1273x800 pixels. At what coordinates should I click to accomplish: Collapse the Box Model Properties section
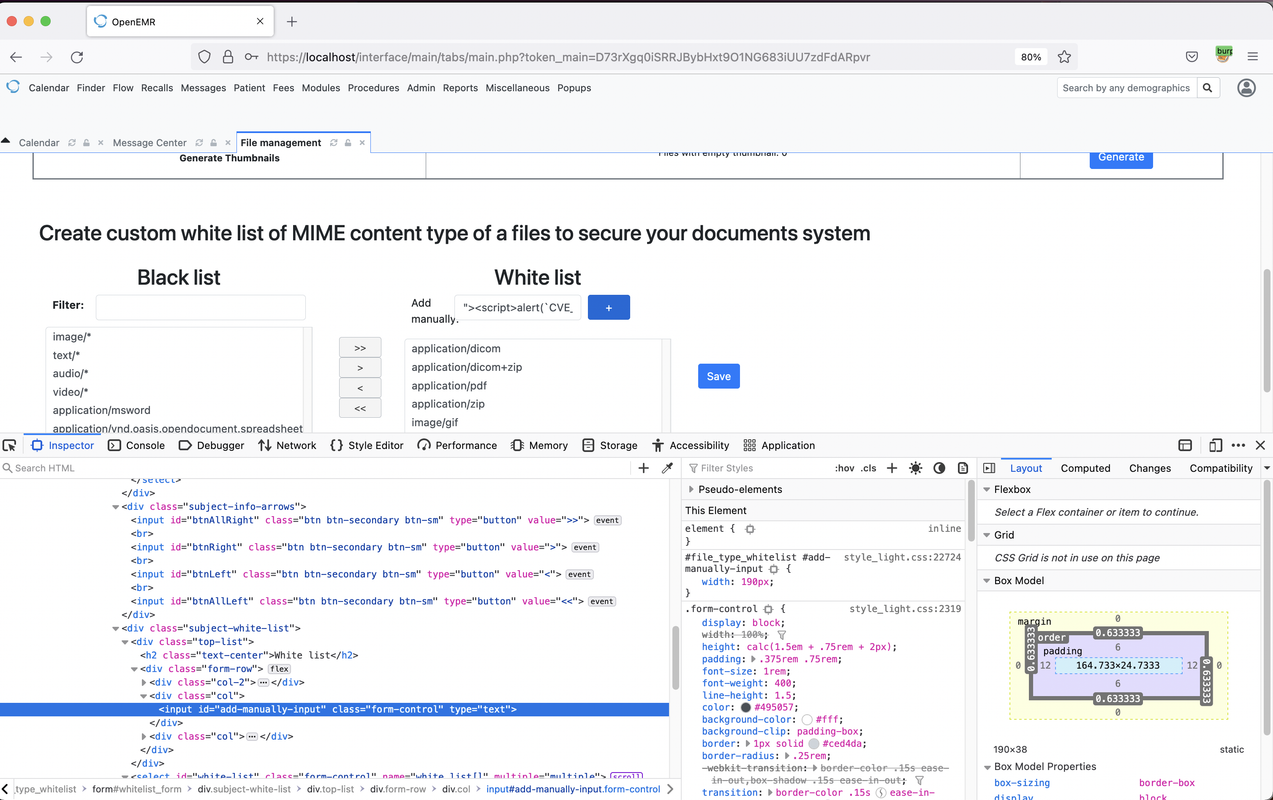(986, 767)
